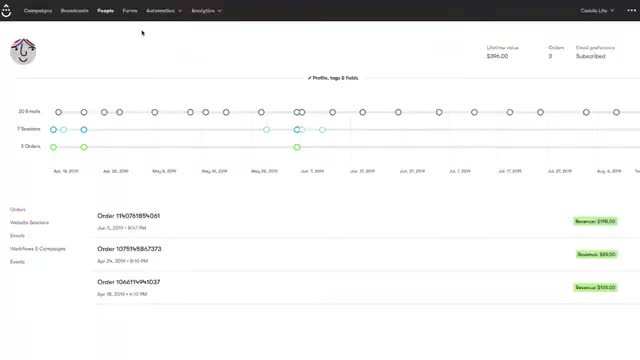Select the first gray email marker on timeline
The height and width of the screenshot is (360, 640).
coord(59,112)
